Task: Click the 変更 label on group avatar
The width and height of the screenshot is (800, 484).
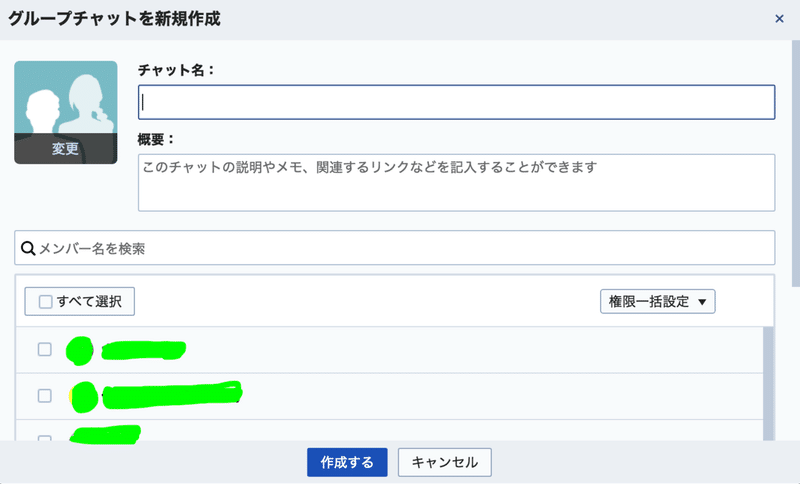Action: point(65,148)
